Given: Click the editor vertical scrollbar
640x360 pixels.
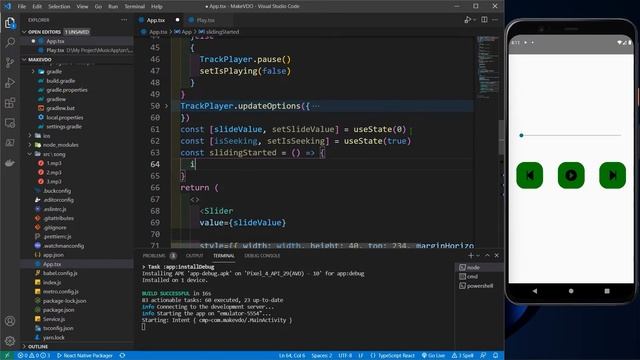Looking at the screenshot, I should click(501, 137).
